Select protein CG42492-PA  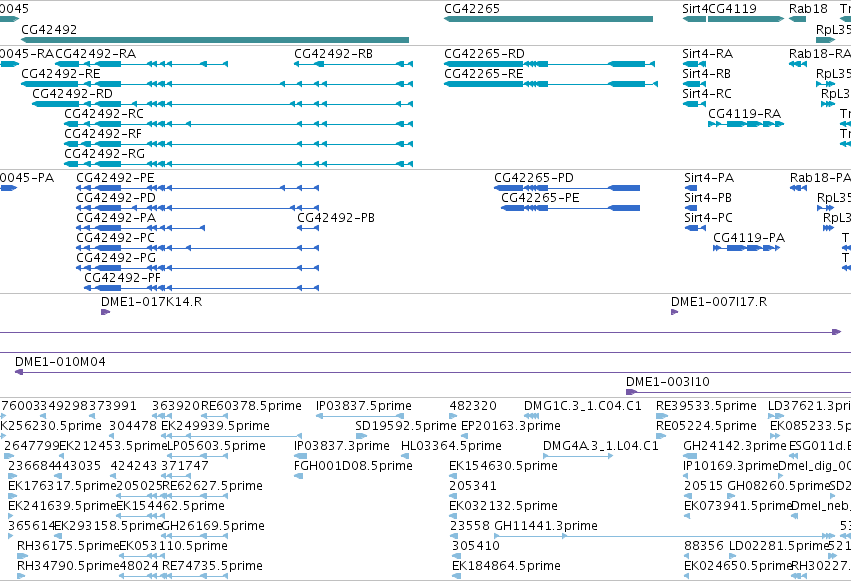coord(141,228)
